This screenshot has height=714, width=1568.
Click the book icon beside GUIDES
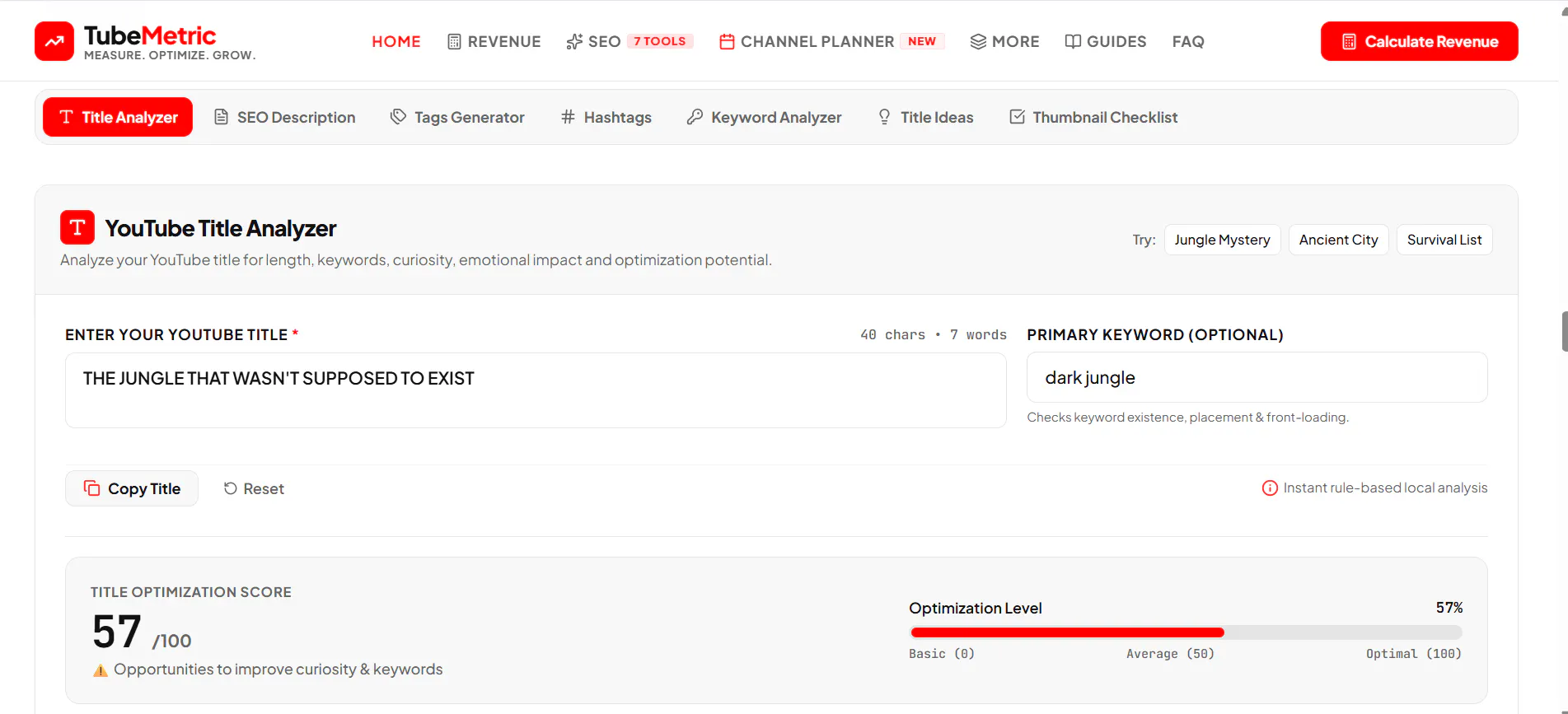pos(1073,41)
